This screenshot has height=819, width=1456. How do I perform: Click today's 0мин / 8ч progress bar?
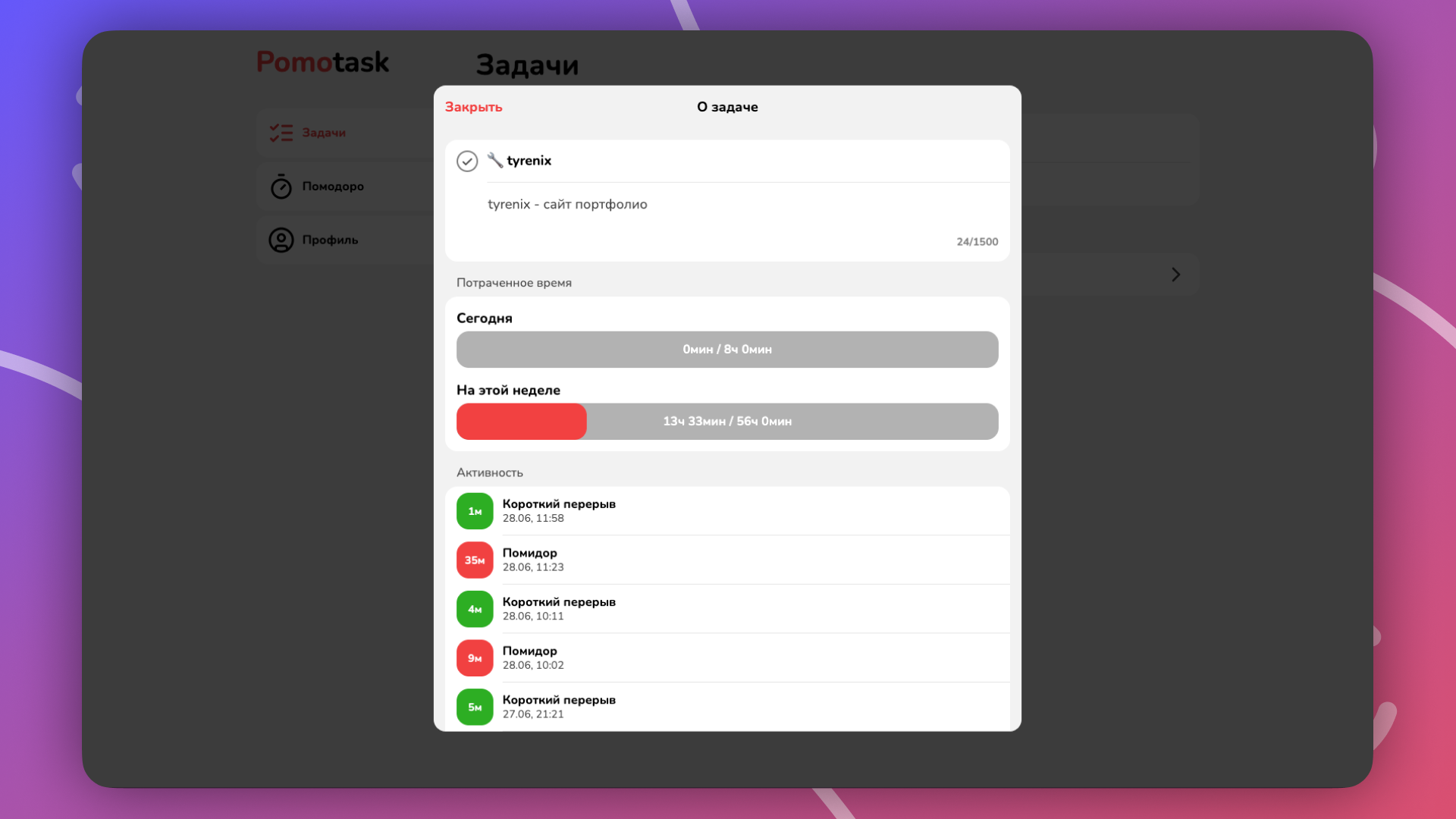(x=727, y=350)
